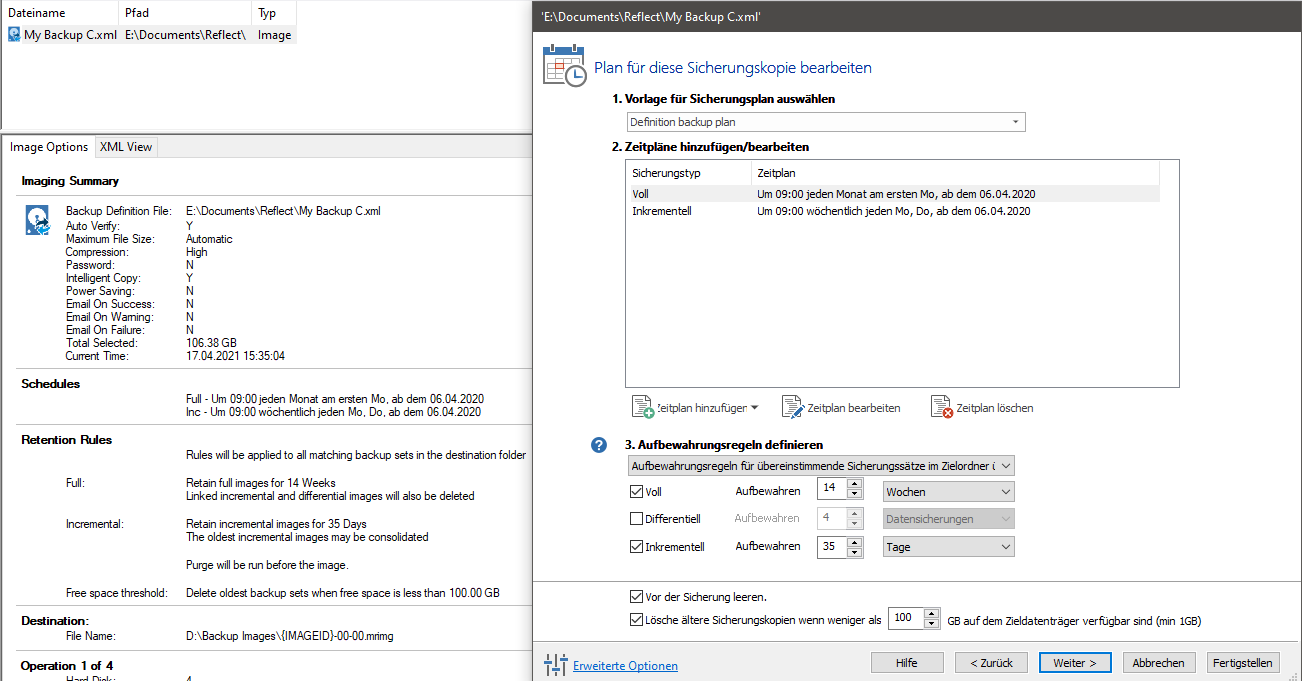Click the Retain incremental images for 35 Days text
Screen dimensions: 1302x681
pos(276,524)
